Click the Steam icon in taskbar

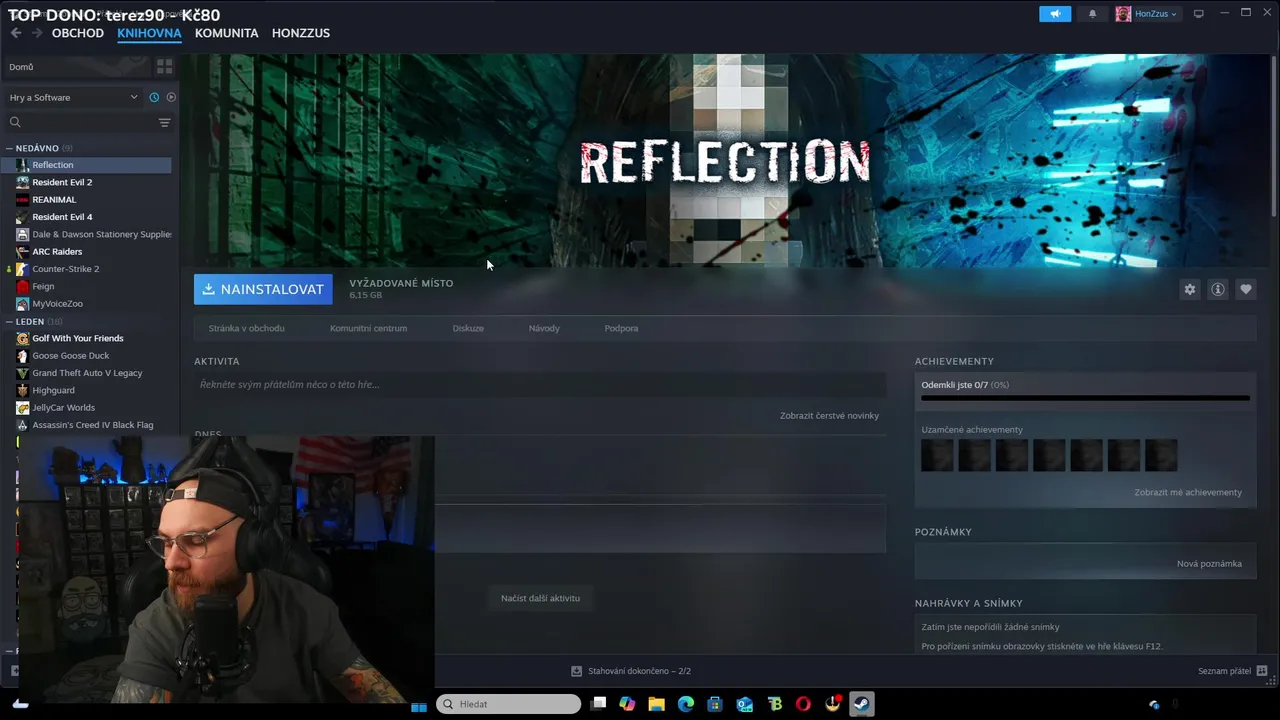click(x=861, y=704)
